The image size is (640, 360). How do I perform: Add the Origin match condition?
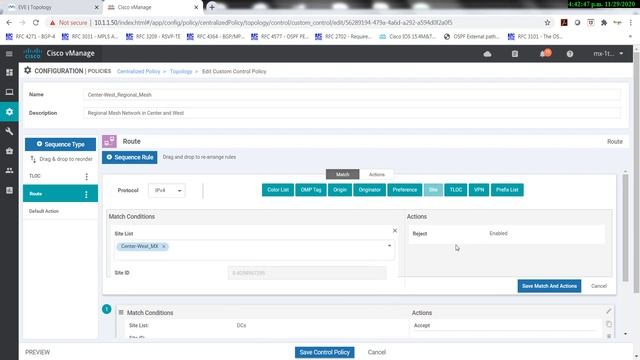[340, 190]
